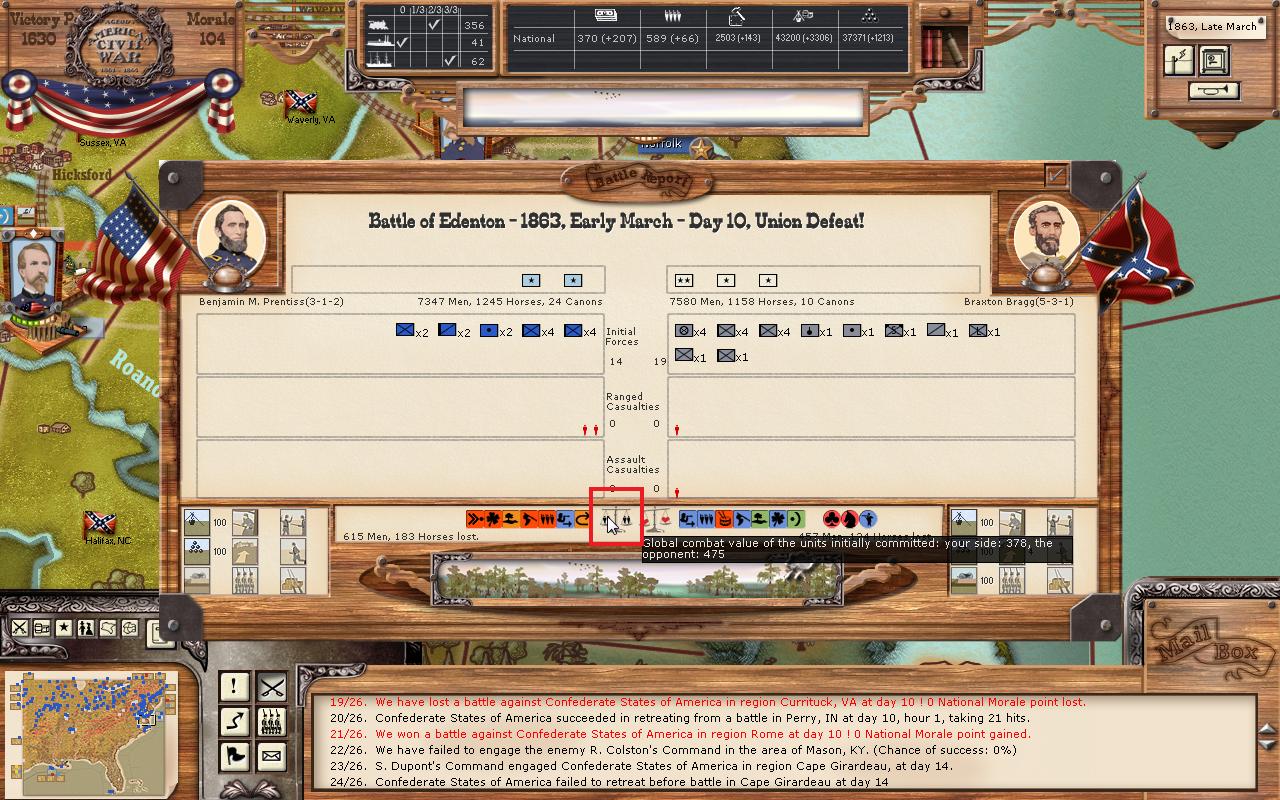This screenshot has width=1280, height=800.
Task: Select the marching soldiers message filter
Action: 271,721
